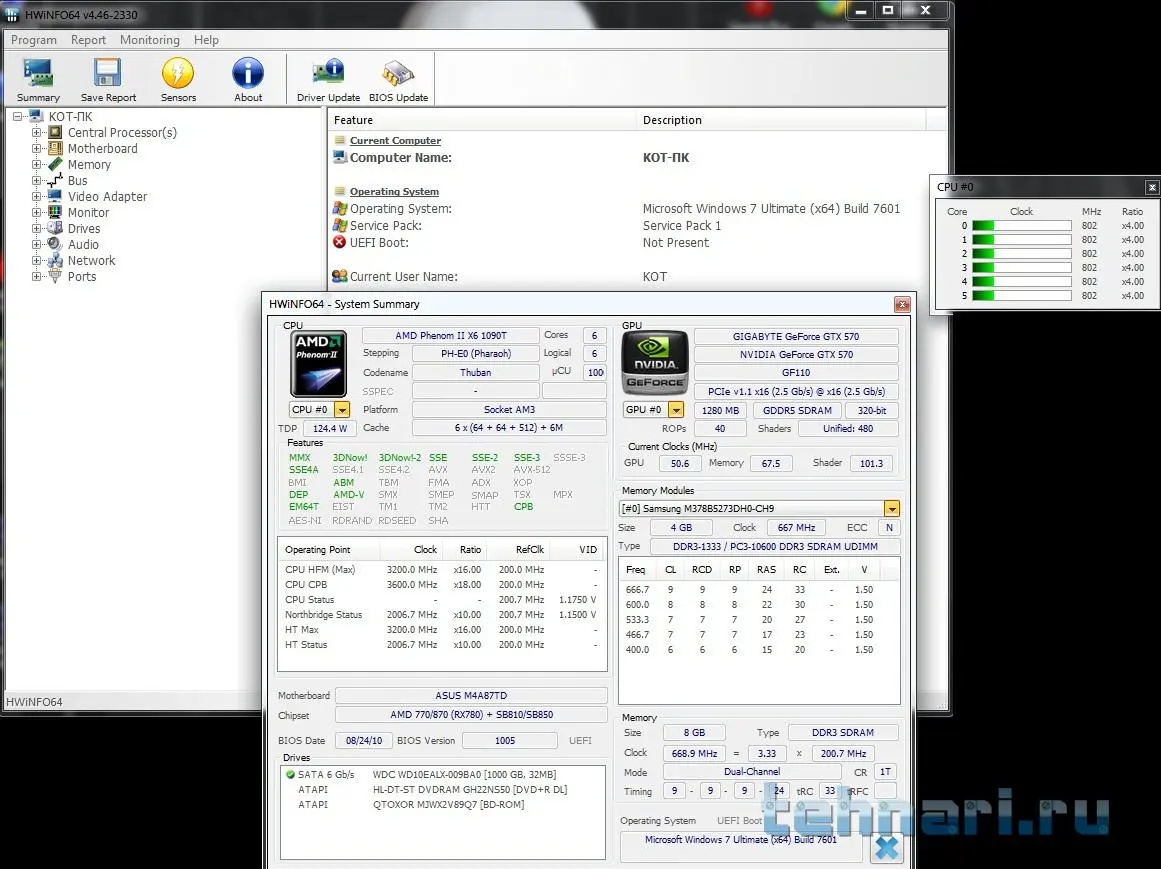Click the KOT-ПК computer root icon
The height and width of the screenshot is (869, 1161).
pos(36,116)
